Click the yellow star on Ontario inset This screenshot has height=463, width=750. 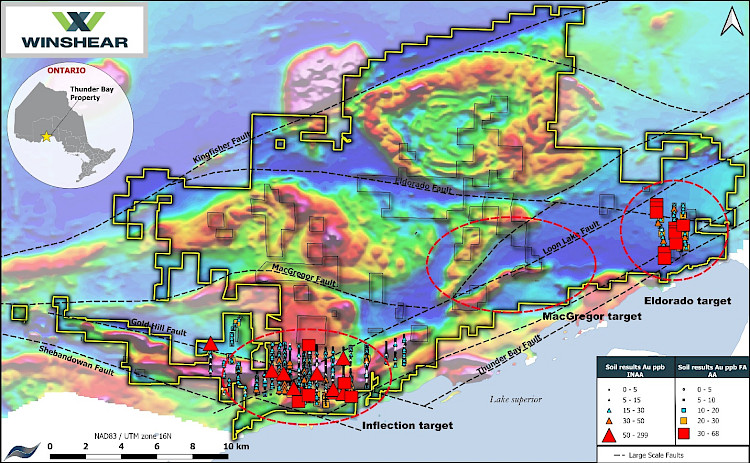coord(45,135)
